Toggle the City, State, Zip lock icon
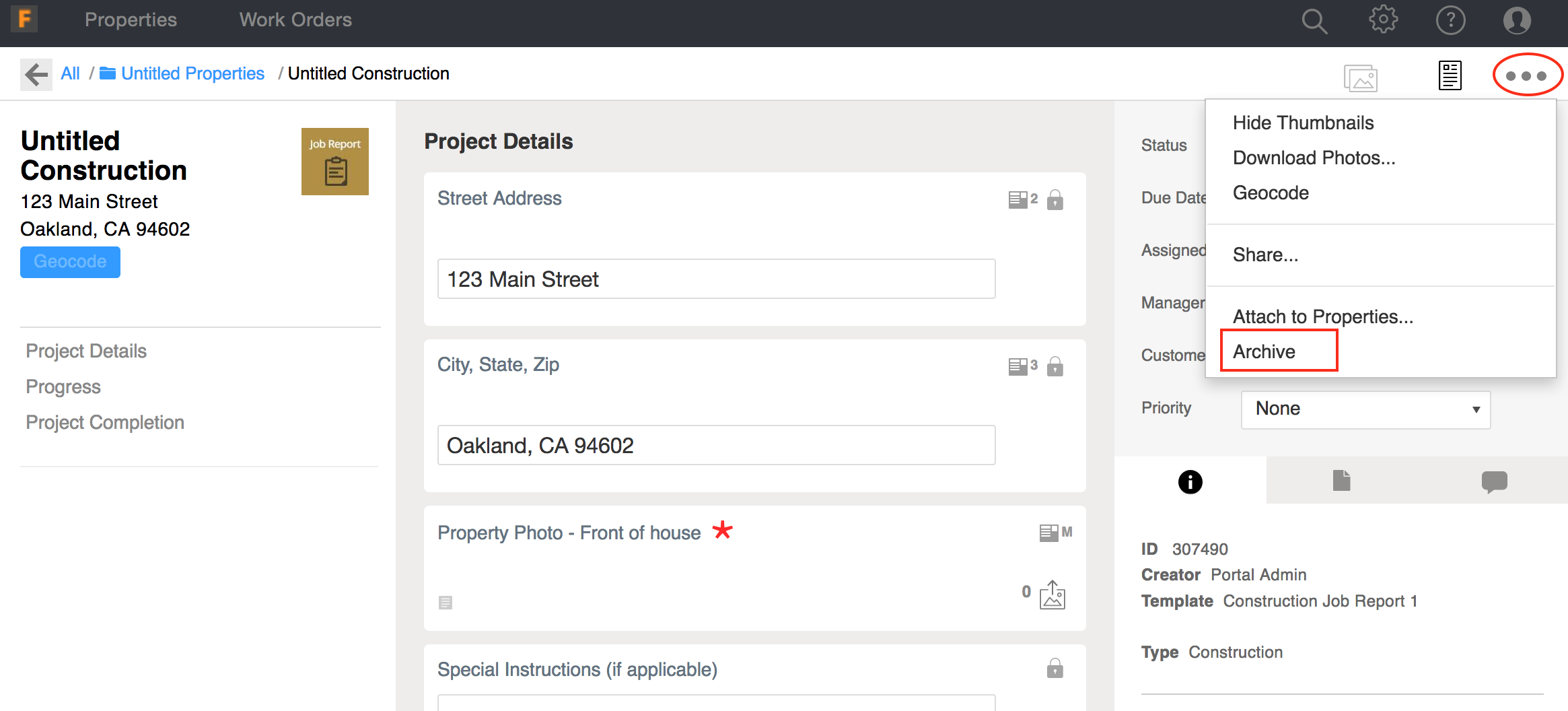 1055,366
